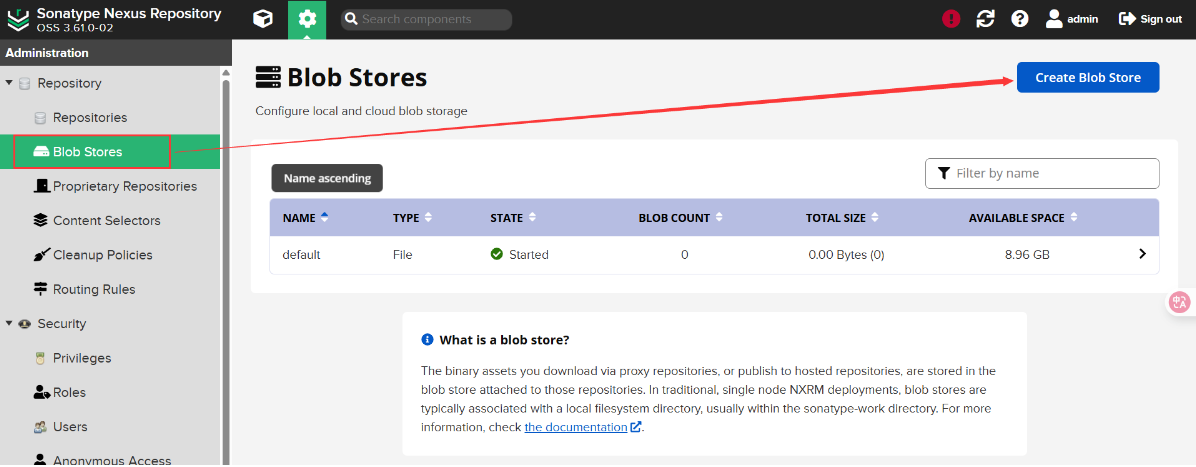Select Blob Stores in the sidebar
The height and width of the screenshot is (467, 1196).
(x=110, y=152)
